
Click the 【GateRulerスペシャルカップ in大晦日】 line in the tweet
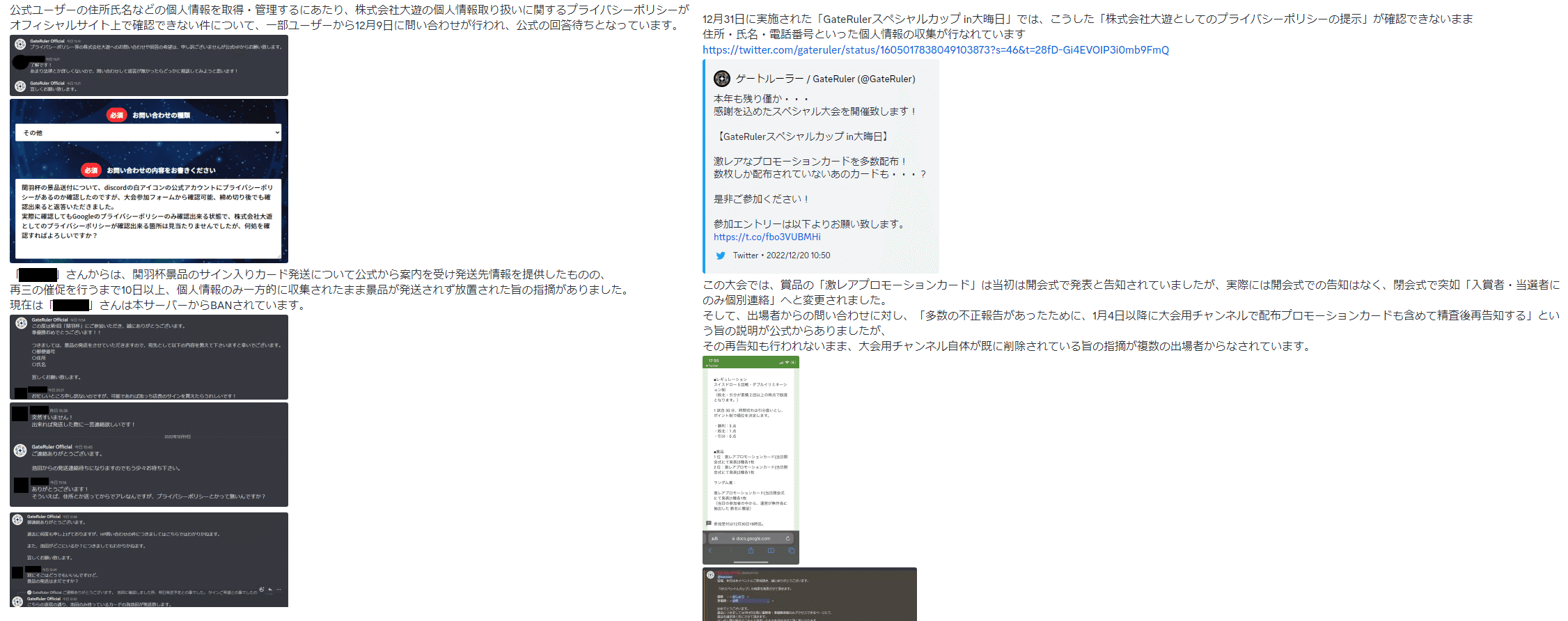point(802,136)
